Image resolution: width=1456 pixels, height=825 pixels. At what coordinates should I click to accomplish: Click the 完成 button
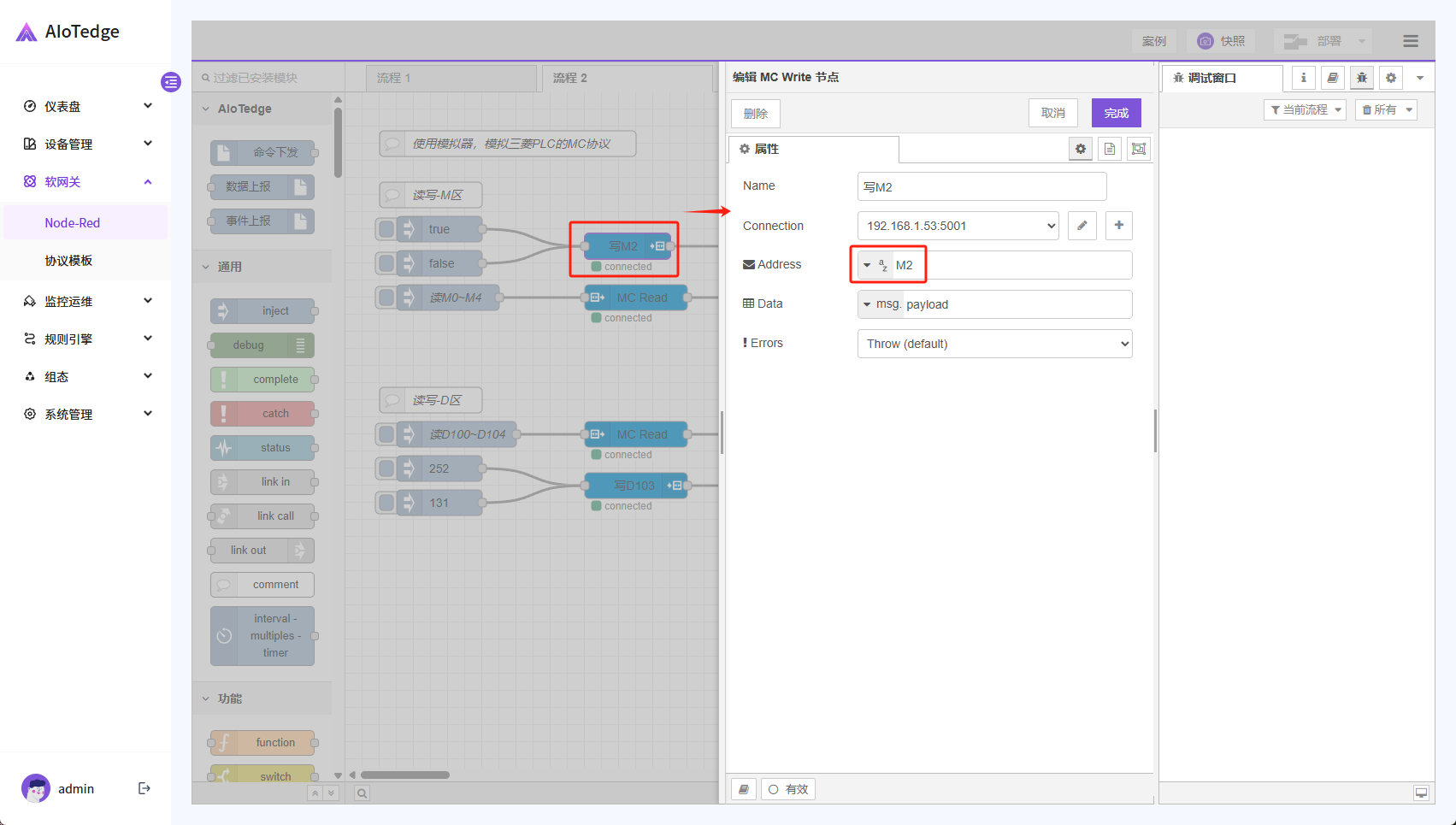point(1116,113)
